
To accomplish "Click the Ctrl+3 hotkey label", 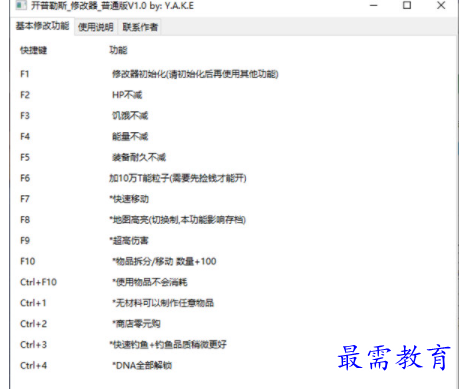I will click(x=34, y=344).
